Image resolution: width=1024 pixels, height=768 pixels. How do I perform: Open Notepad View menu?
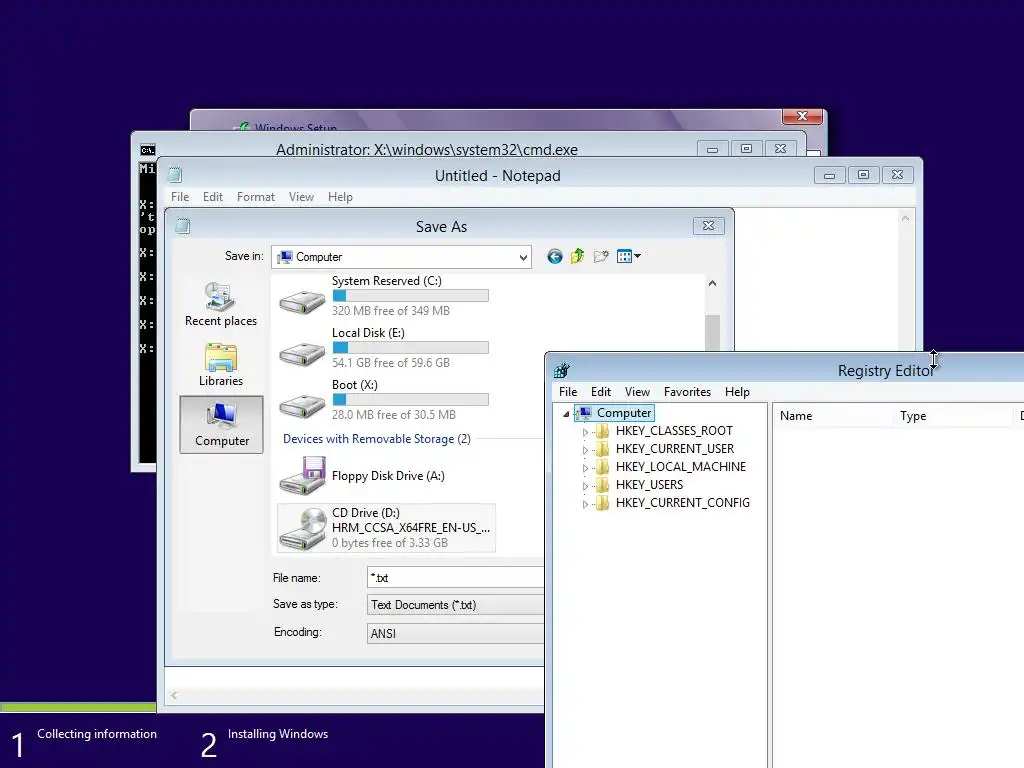point(301,197)
